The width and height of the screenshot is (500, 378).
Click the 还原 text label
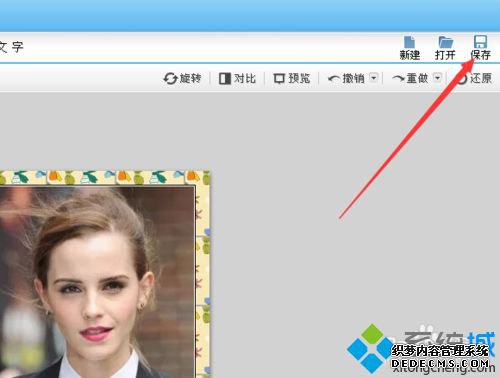[x=481, y=79]
